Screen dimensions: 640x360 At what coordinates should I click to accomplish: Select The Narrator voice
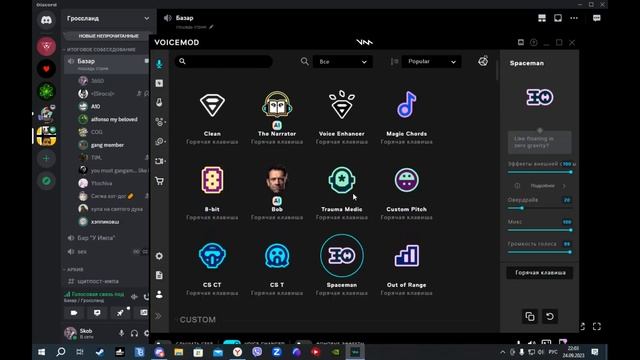(x=277, y=105)
